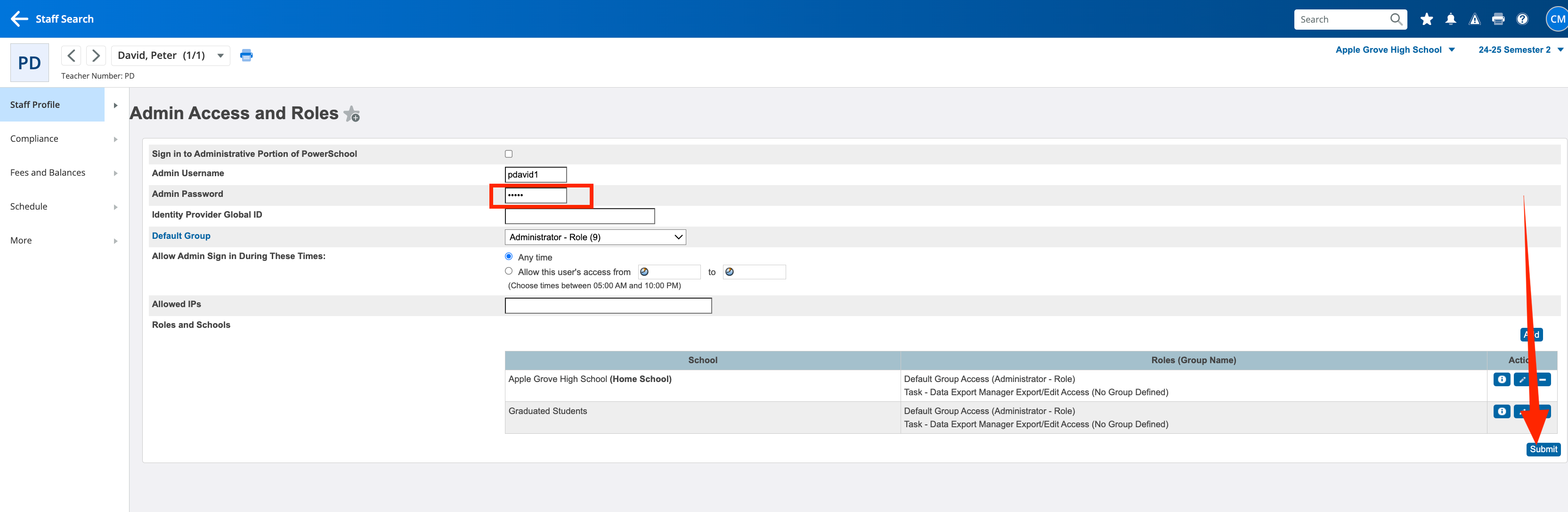Show info for Graduated Students roles
The width and height of the screenshot is (1568, 512).
click(x=1502, y=412)
